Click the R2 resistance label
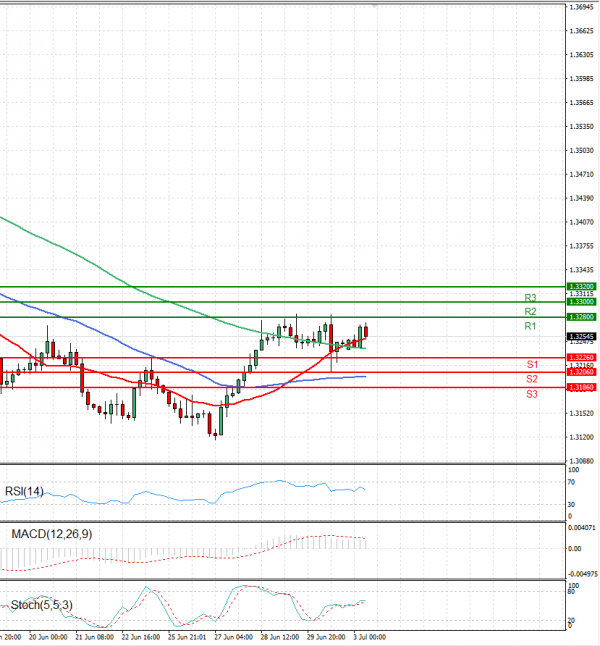The image size is (600, 646). click(531, 312)
